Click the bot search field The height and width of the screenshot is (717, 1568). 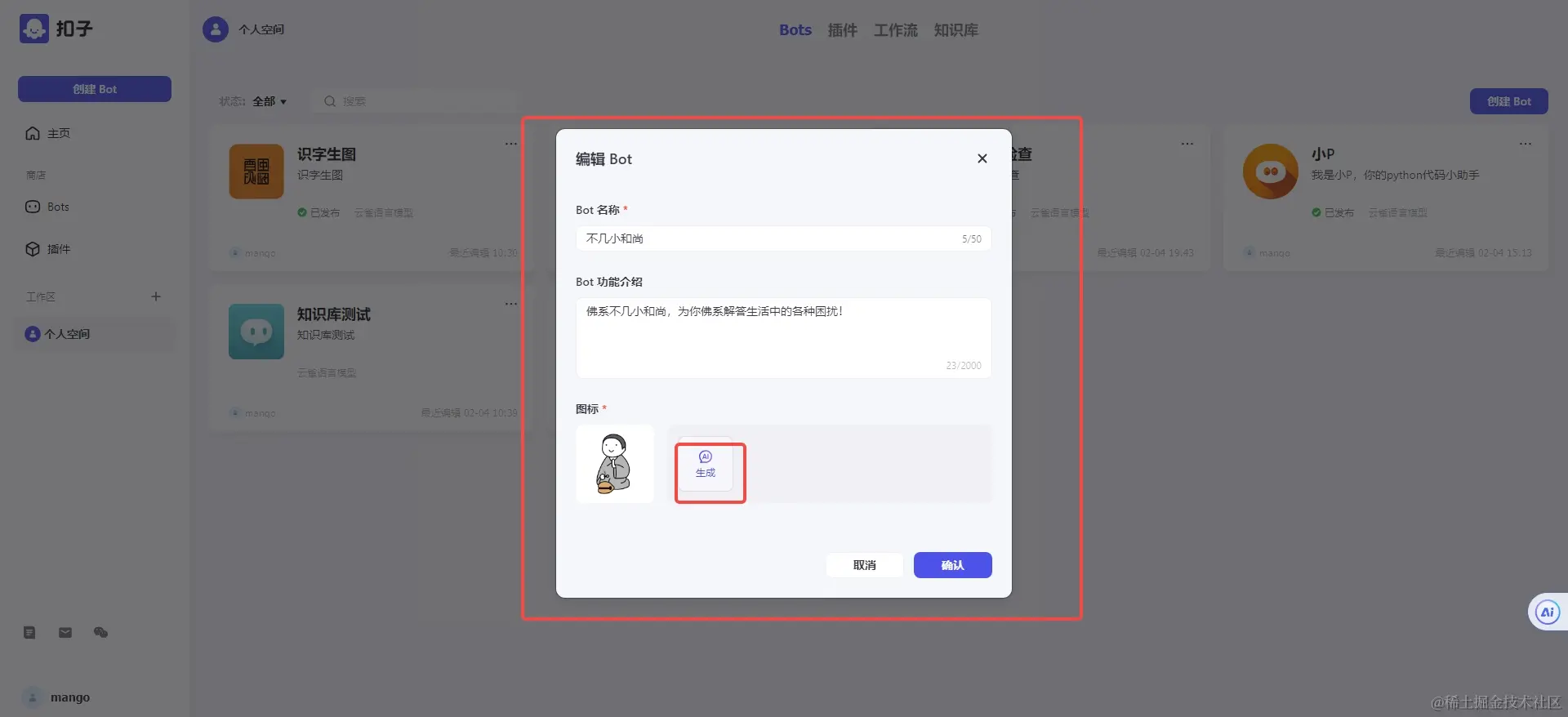pos(416,101)
